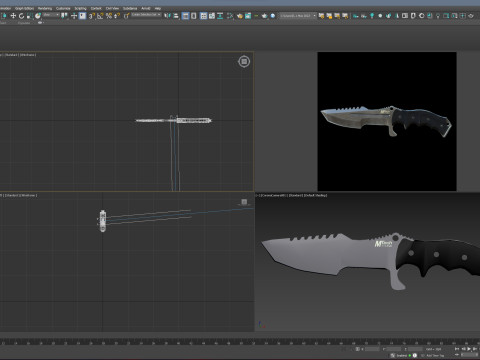
Task: Toggle the Angle Snap button
Action: tap(100, 16)
